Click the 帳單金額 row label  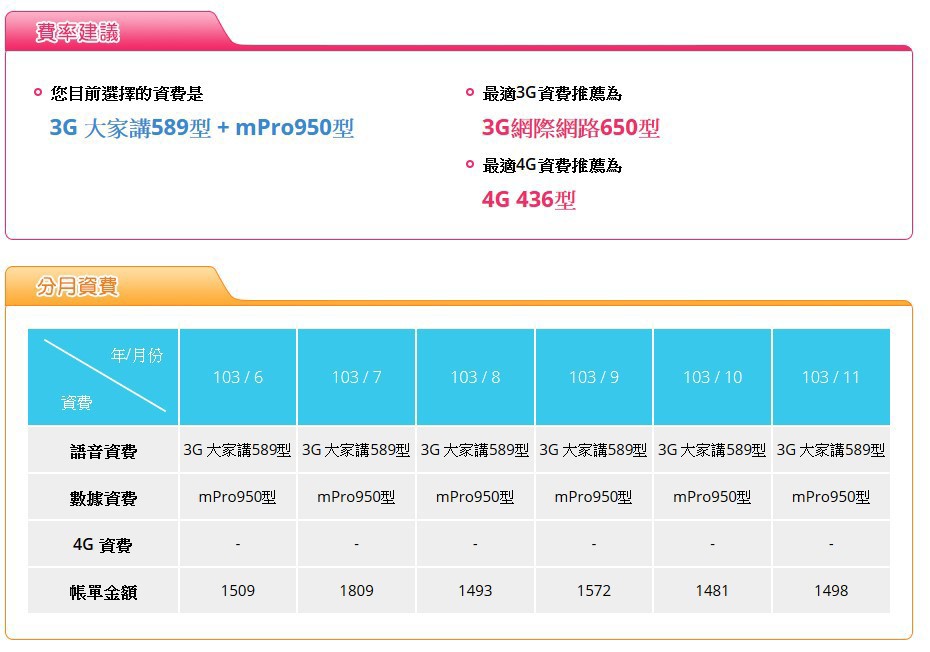(x=103, y=592)
